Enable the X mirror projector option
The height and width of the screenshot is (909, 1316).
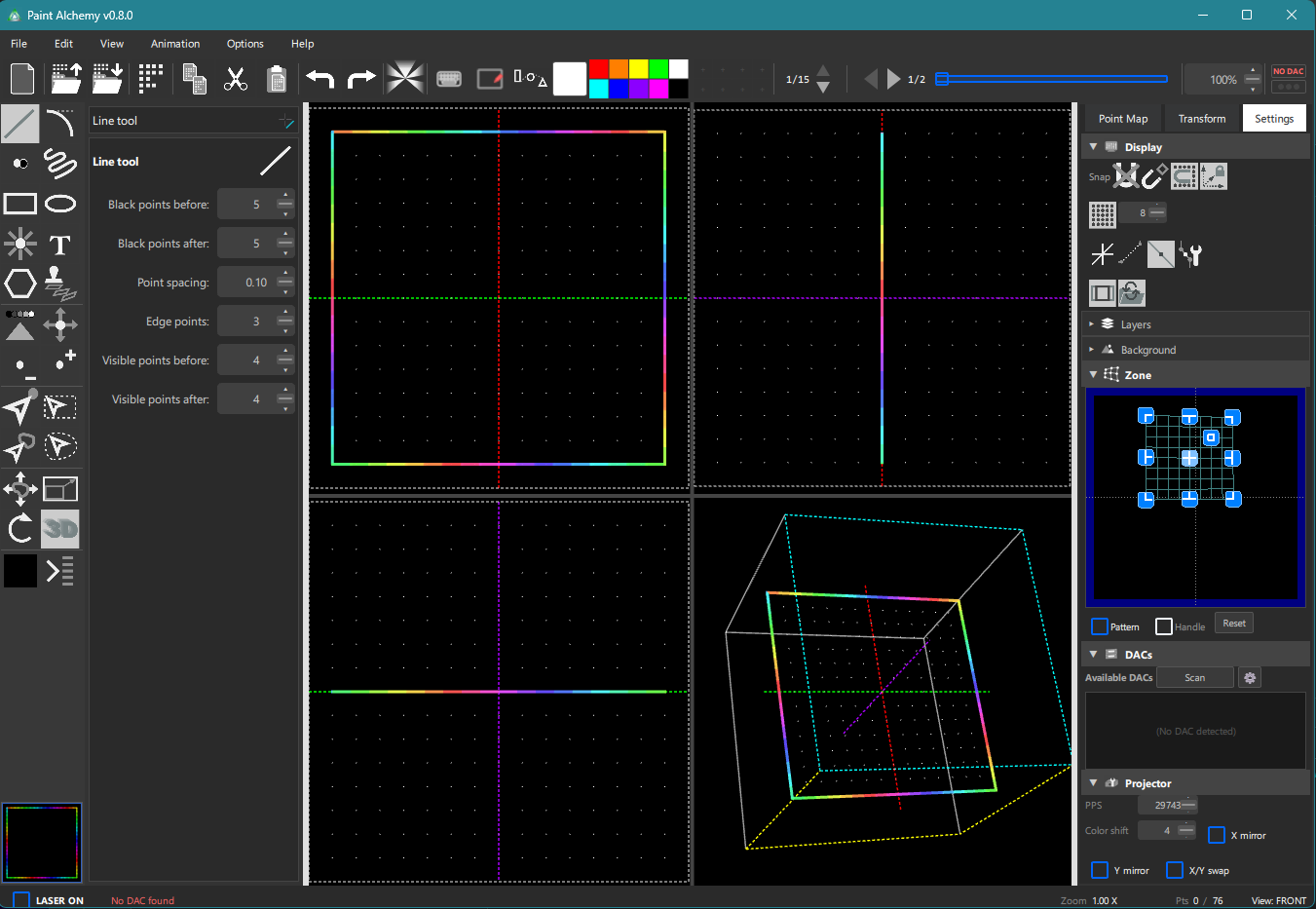tap(1216, 835)
